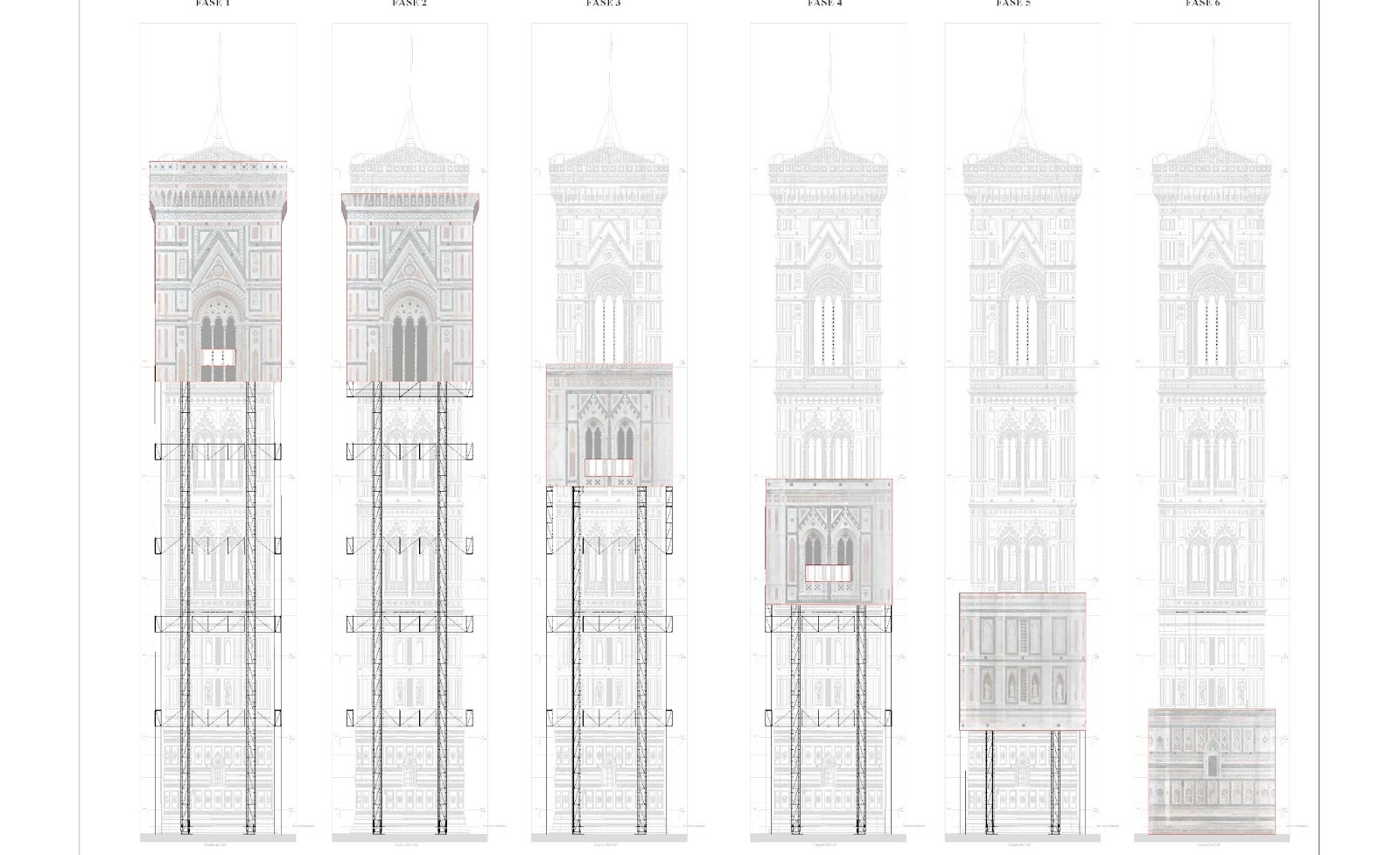Select the highlighted belfry section in FASE 1
The image size is (1400, 855).
tap(217, 271)
